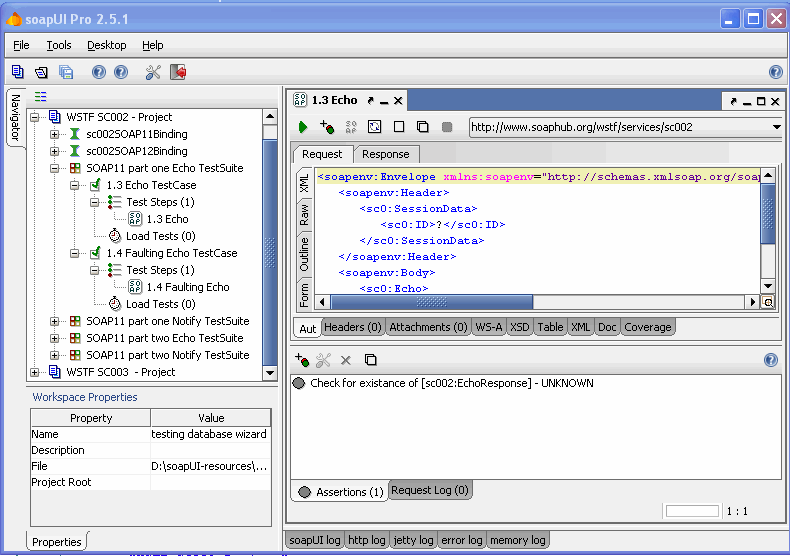This screenshot has height=556, width=790.
Task: Switch to Raw editor view tab
Action: [304, 215]
